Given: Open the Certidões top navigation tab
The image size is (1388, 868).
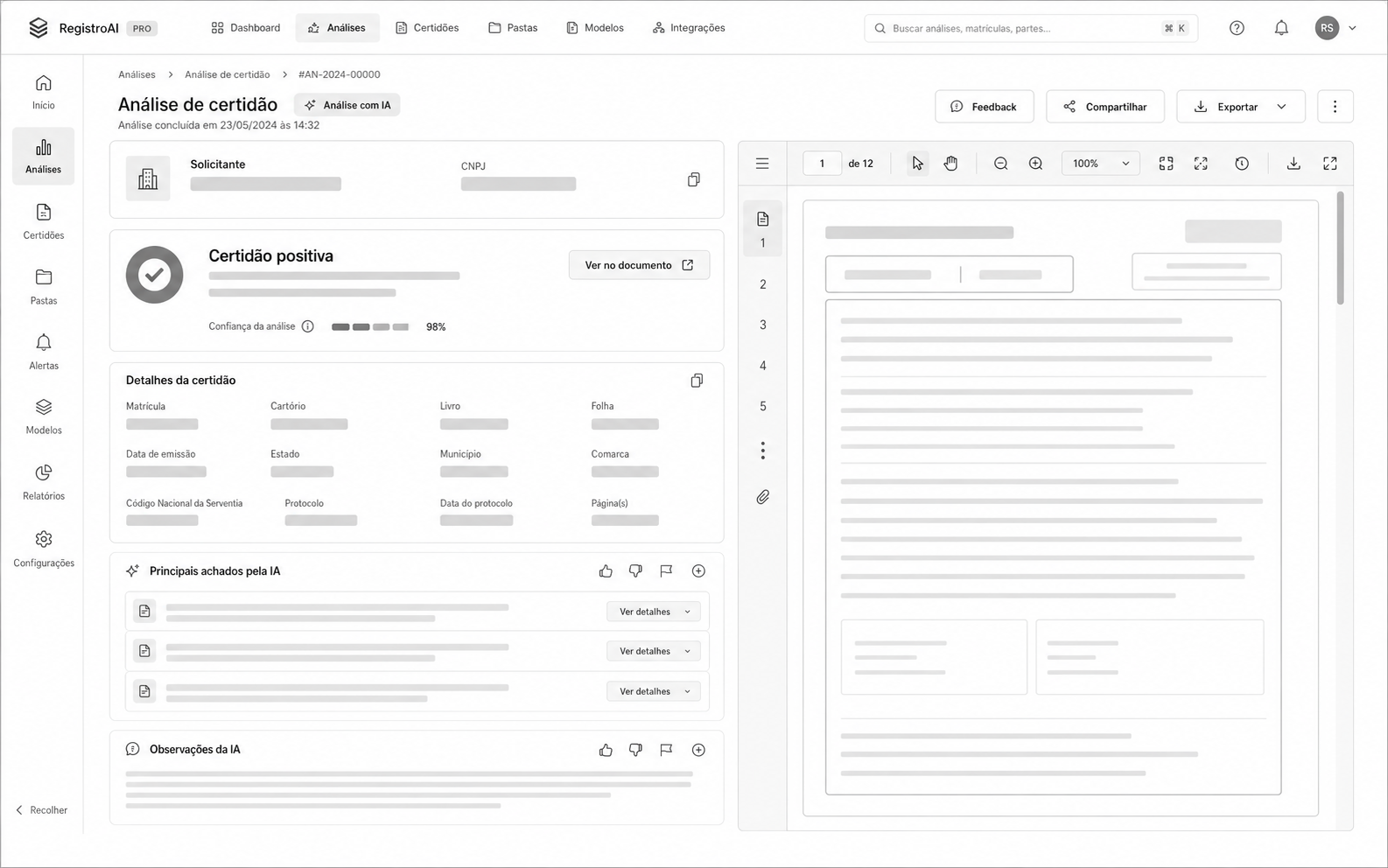Looking at the screenshot, I should [427, 28].
